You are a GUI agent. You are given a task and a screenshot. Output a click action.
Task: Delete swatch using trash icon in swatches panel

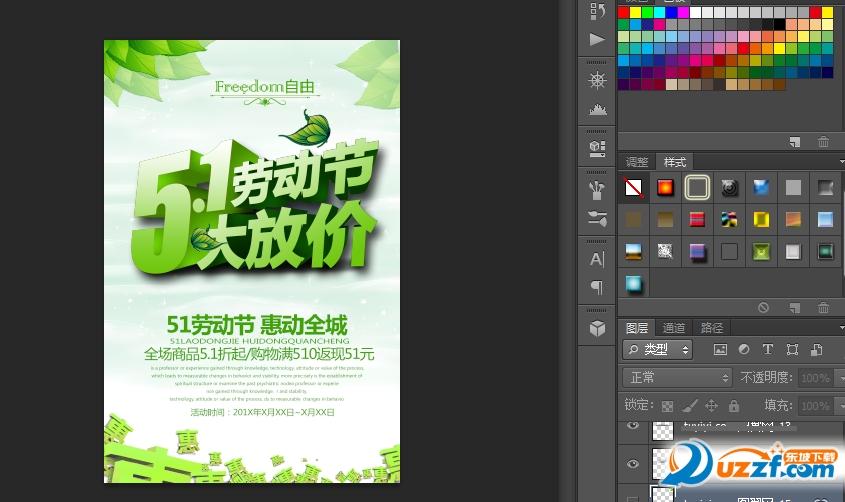point(823,142)
